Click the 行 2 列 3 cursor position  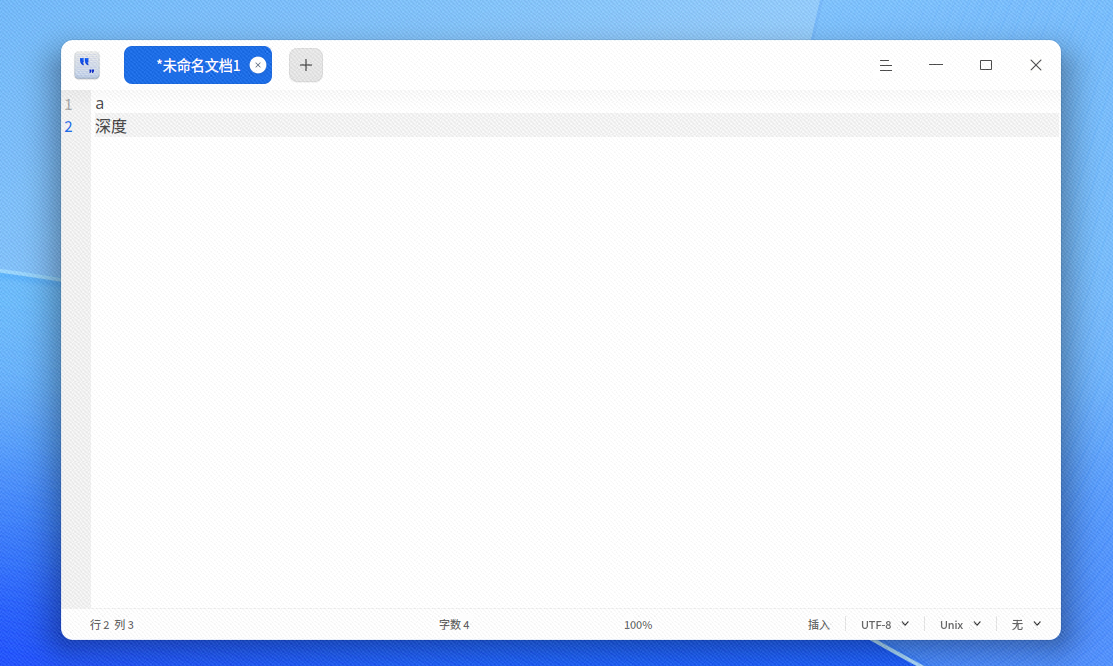(x=111, y=625)
